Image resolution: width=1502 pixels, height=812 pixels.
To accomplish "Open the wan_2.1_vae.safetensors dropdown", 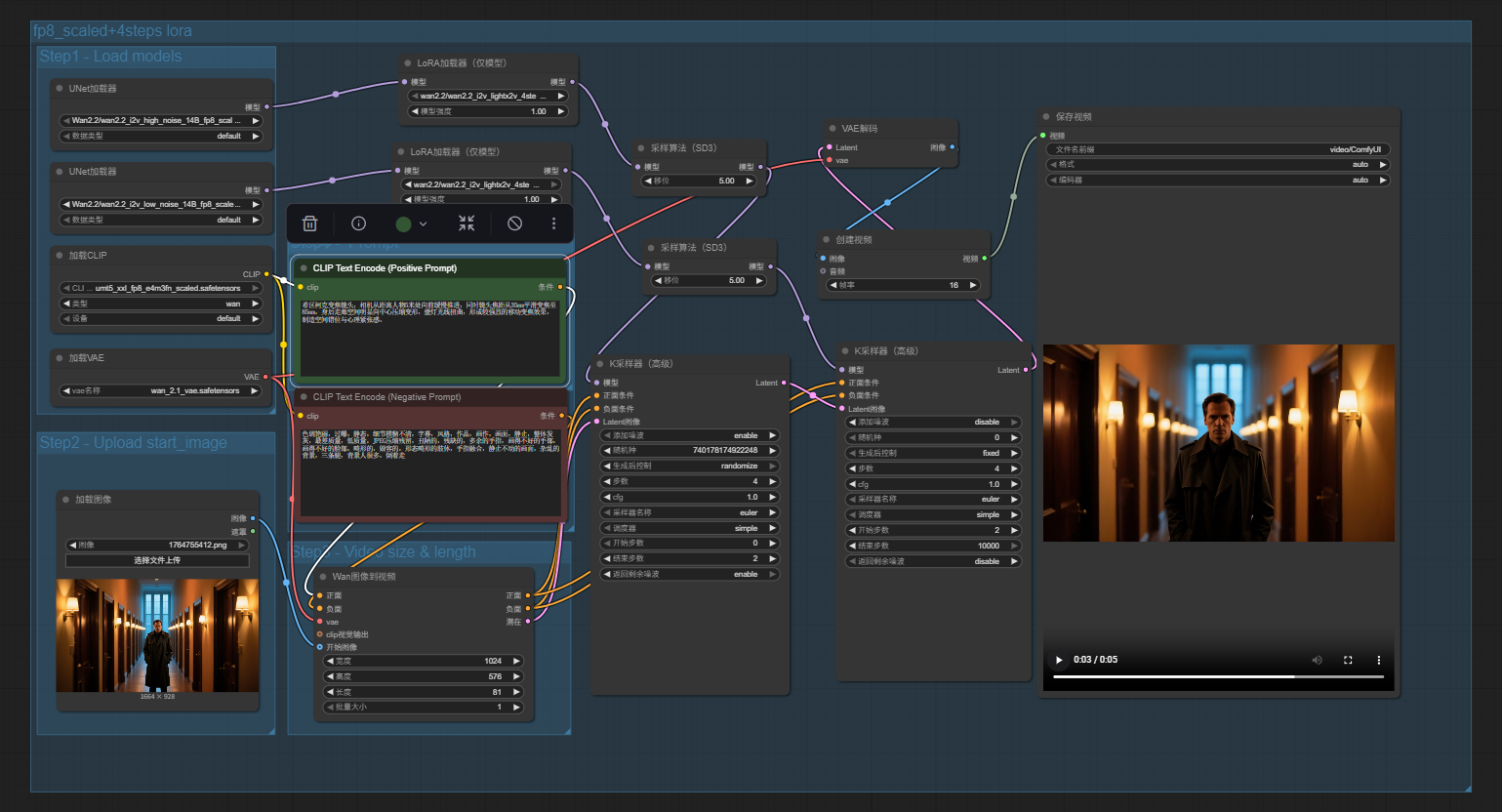I will coord(161,390).
